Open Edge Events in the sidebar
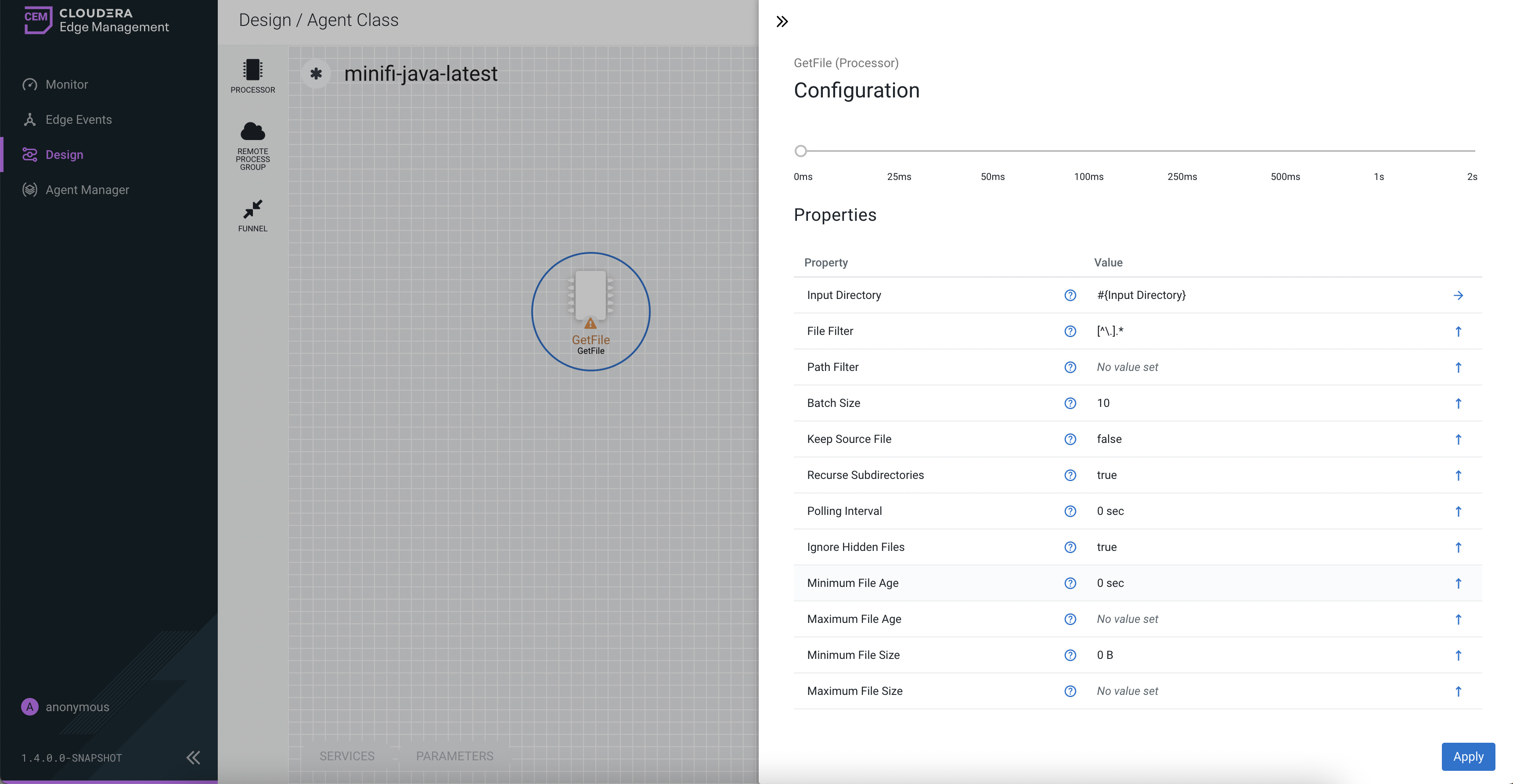The image size is (1513, 784). point(78,120)
